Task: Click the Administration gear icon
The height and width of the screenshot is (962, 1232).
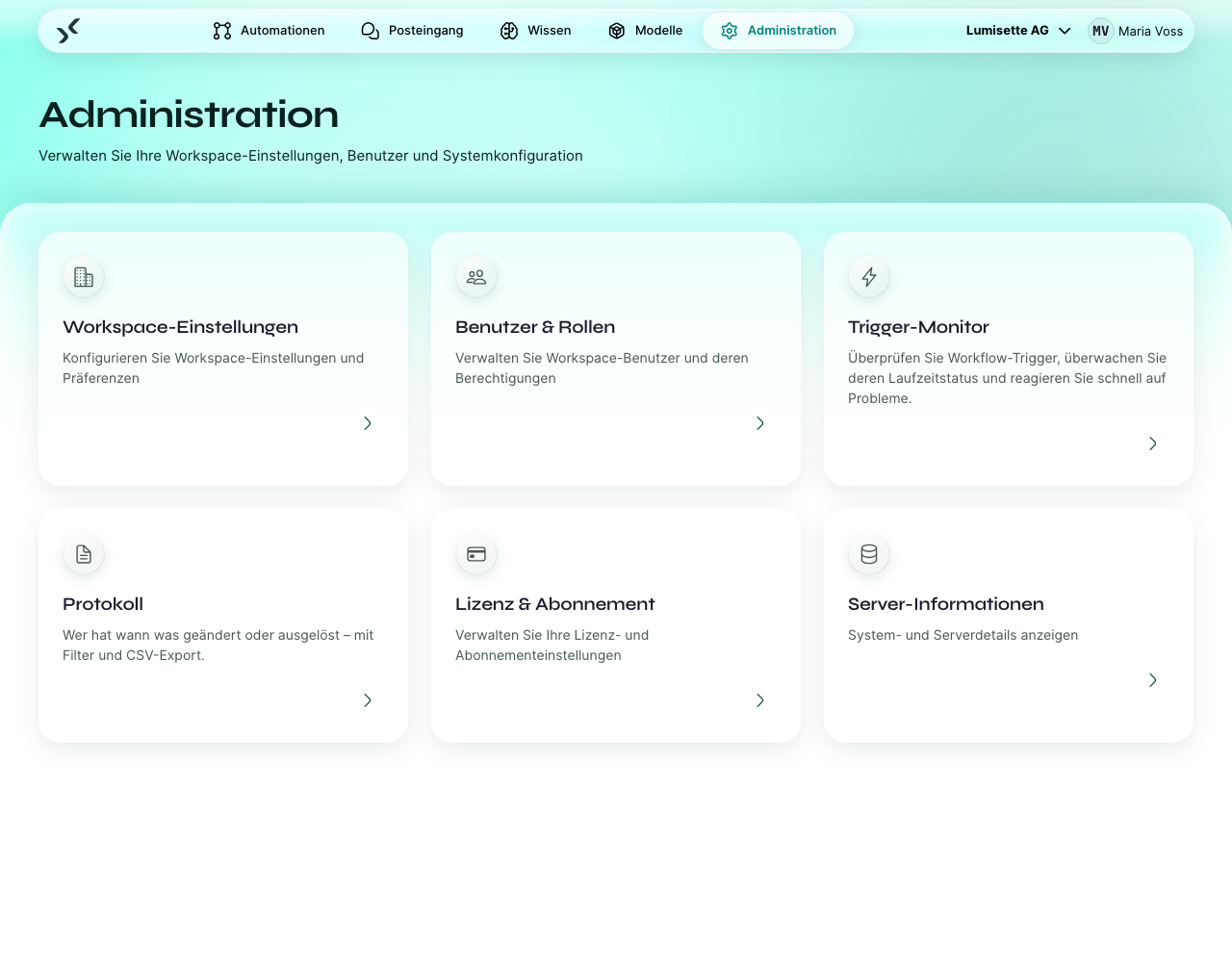Action: click(730, 31)
